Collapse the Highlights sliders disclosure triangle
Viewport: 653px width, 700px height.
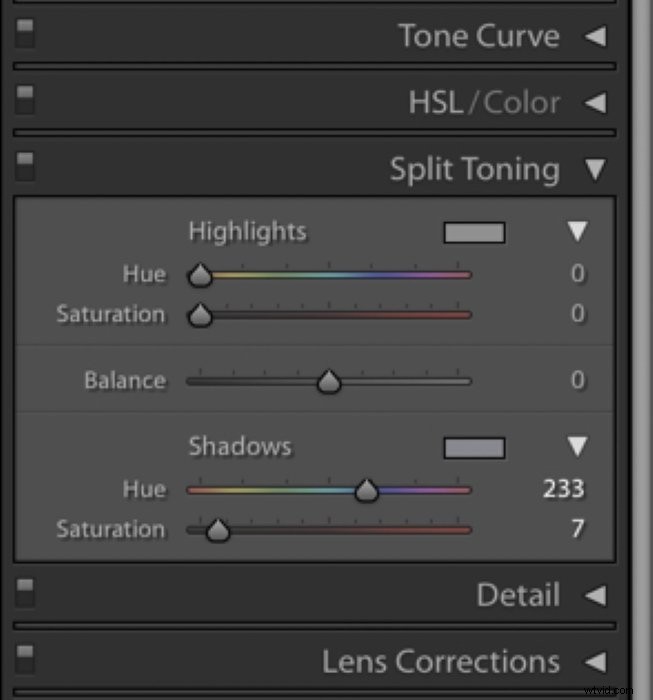coord(578,231)
